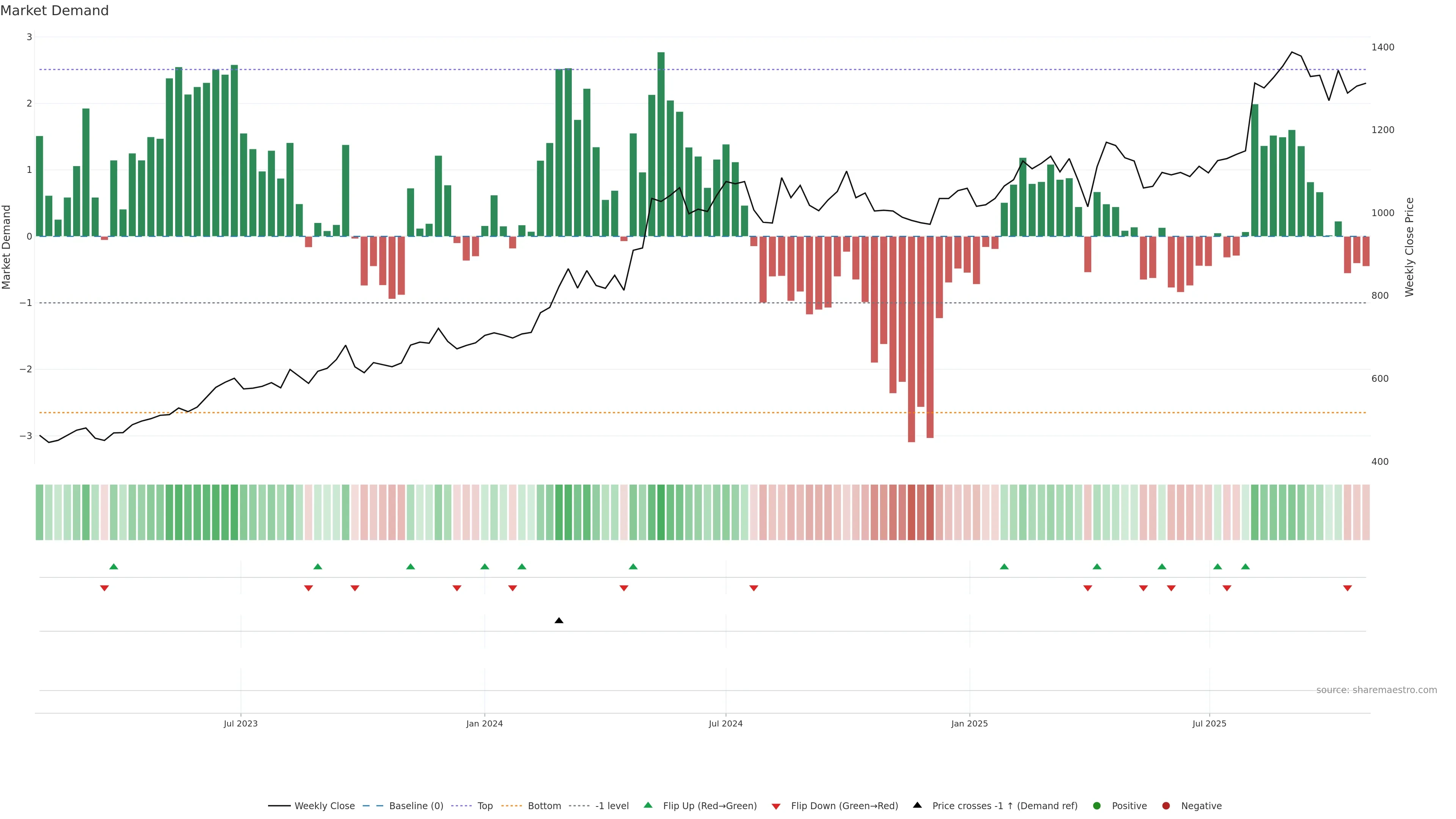This screenshot has height=819, width=1456.
Task: Toggle the -1 level legend entry
Action: pyautogui.click(x=612, y=806)
